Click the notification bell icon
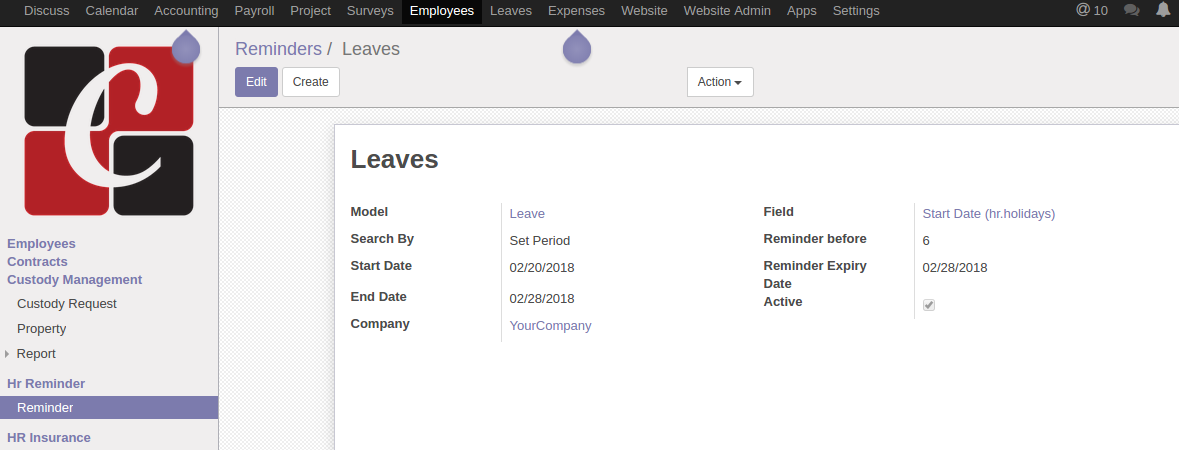1179x450 pixels. (x=1163, y=11)
